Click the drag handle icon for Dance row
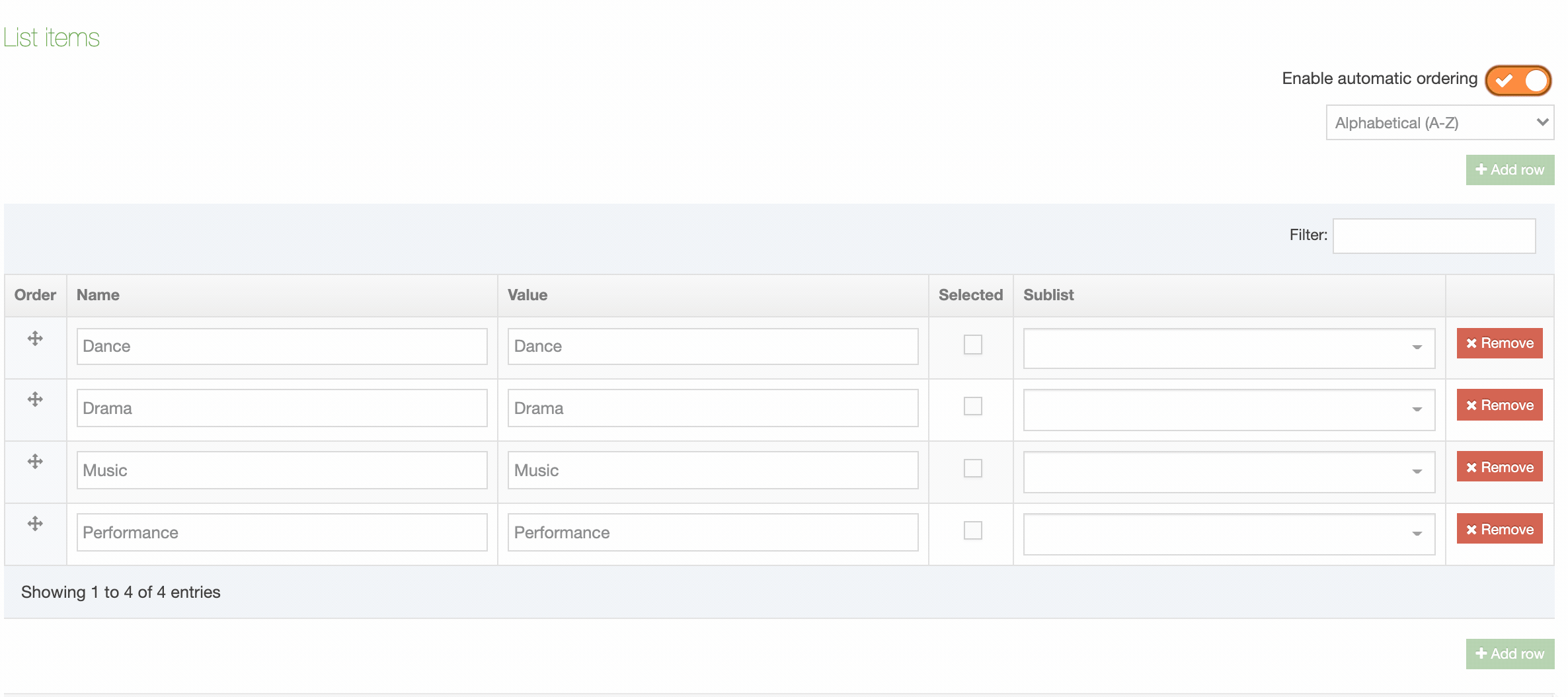The image size is (1568, 697). (35, 339)
